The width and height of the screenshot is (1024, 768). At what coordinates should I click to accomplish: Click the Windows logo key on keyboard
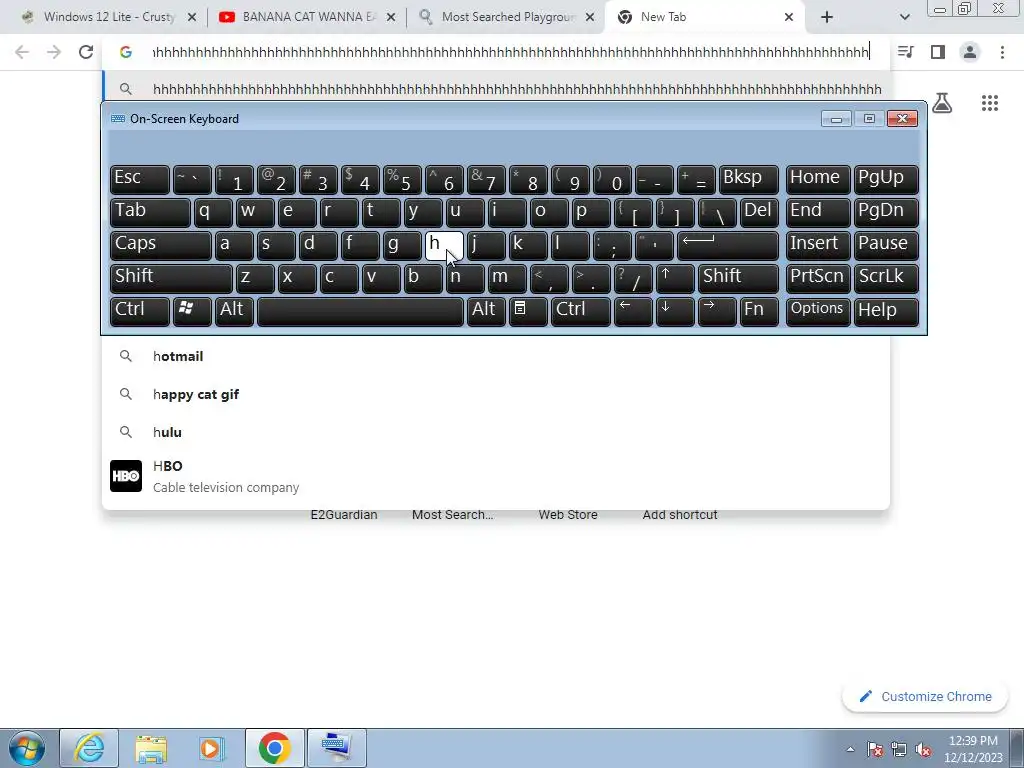click(192, 310)
